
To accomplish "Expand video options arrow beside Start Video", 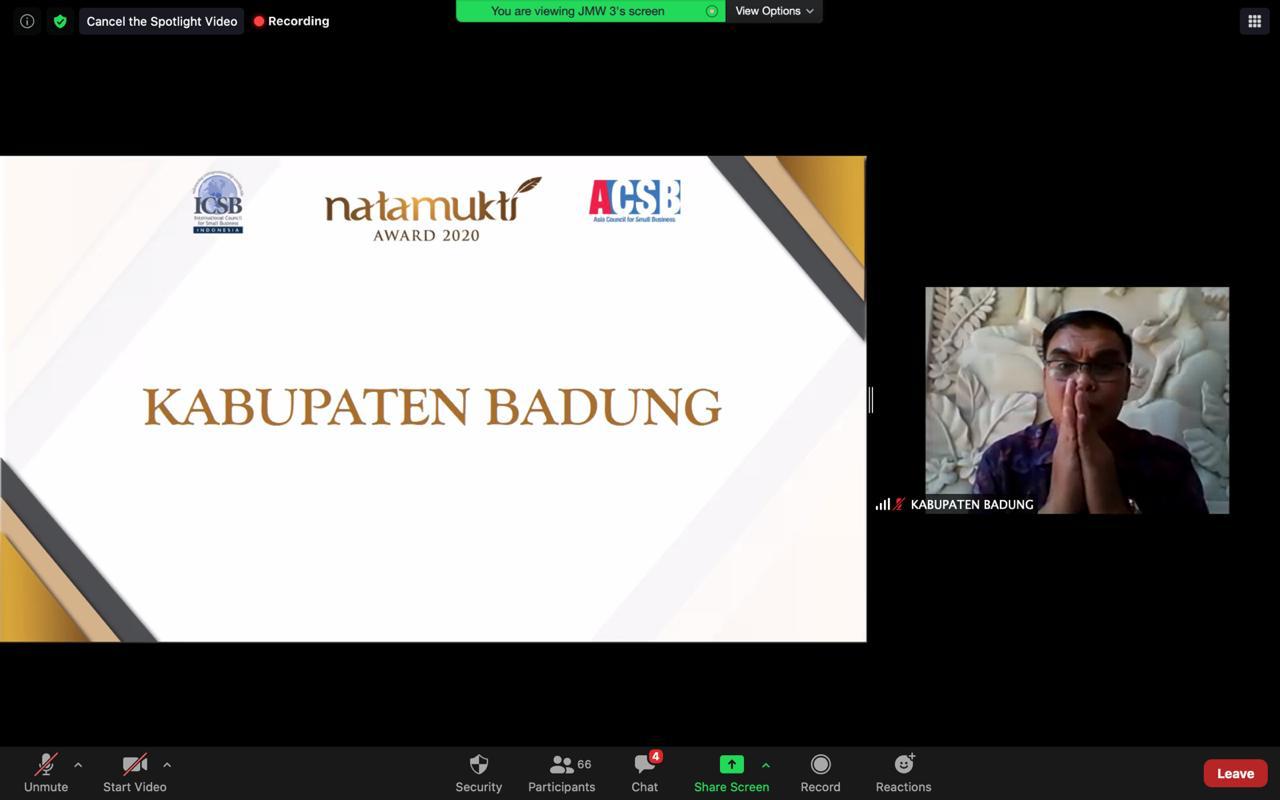I will pos(167,765).
